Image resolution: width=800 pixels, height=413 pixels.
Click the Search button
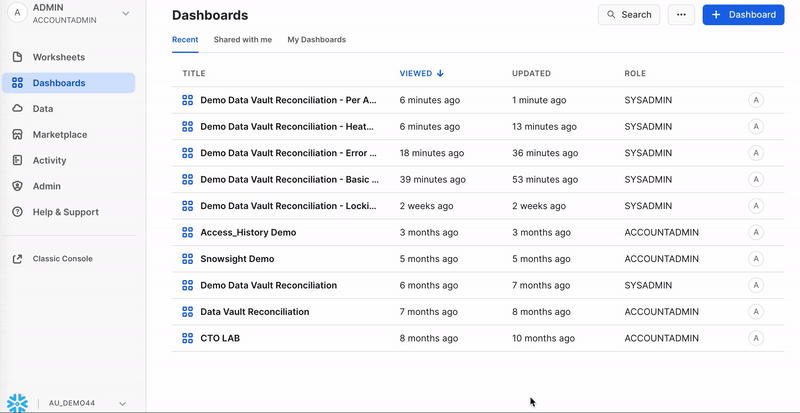(x=628, y=15)
